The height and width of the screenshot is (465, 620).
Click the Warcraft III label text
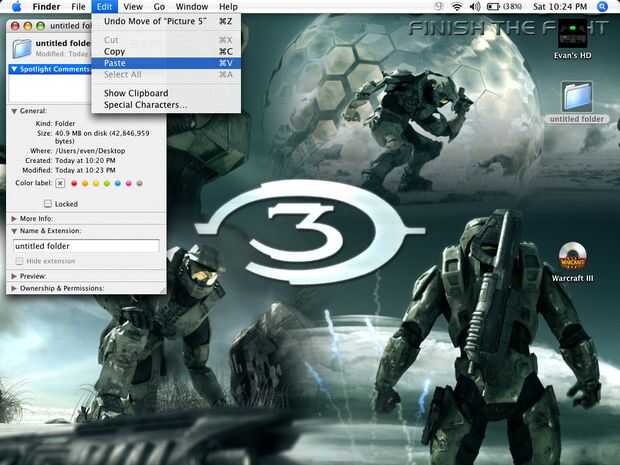pos(572,278)
